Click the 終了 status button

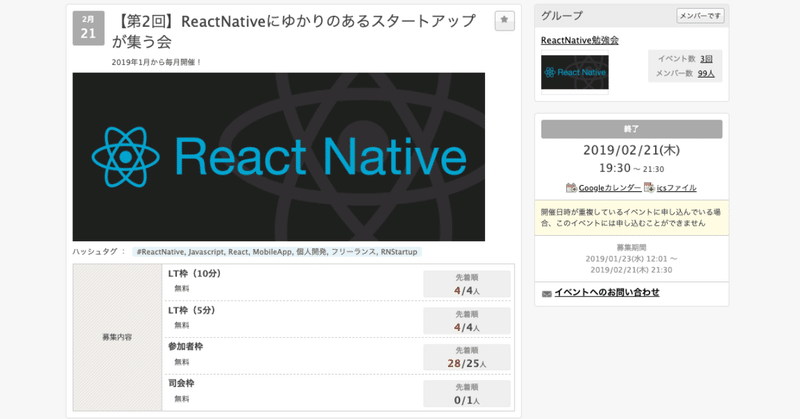632,129
